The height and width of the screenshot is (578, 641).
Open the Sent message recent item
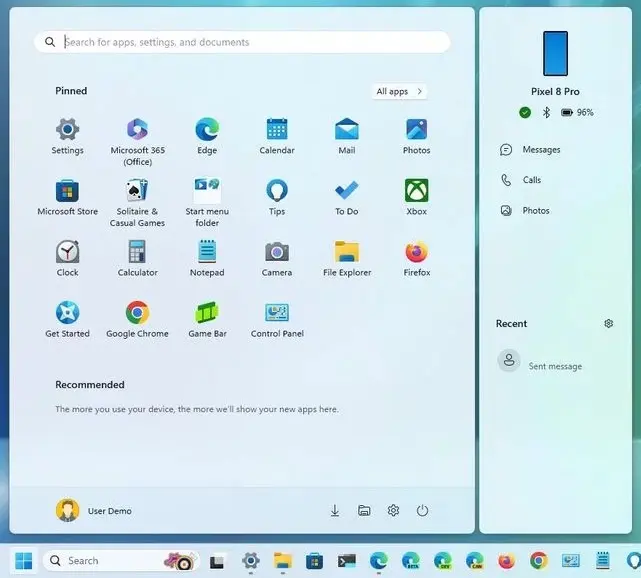point(554,366)
